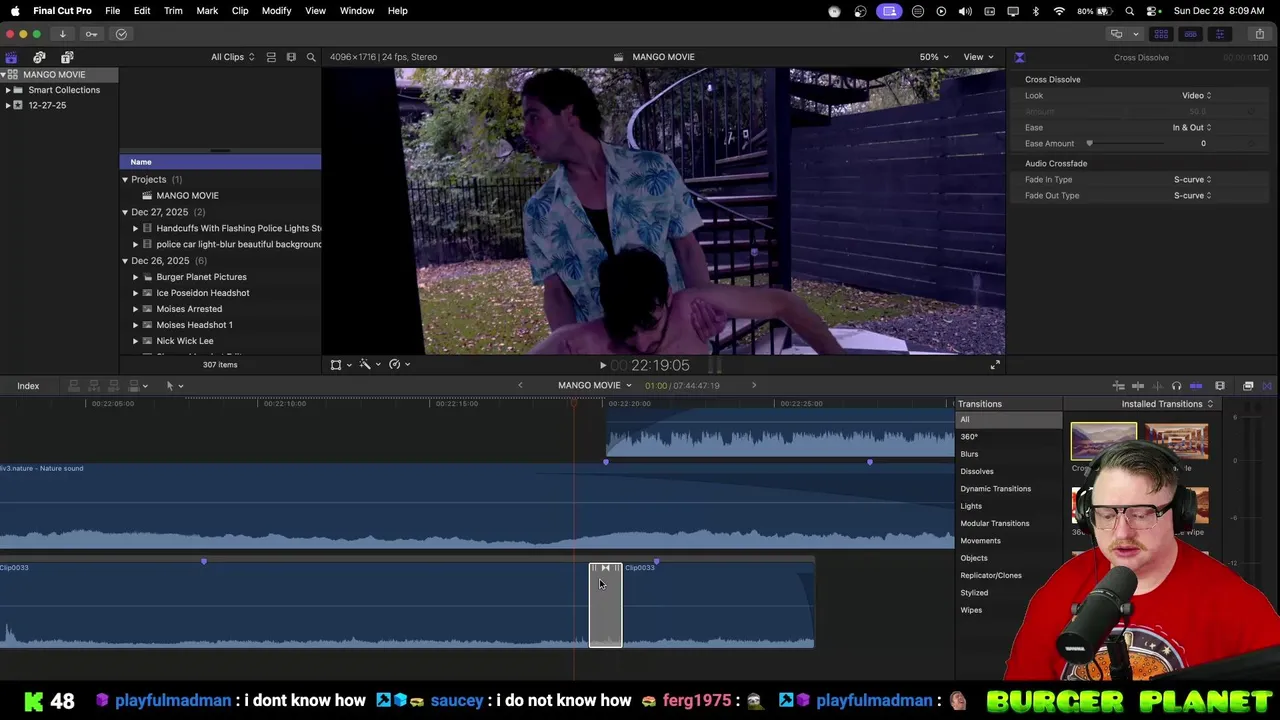Open the Ease dropdown set to In & Out

tap(1192, 128)
